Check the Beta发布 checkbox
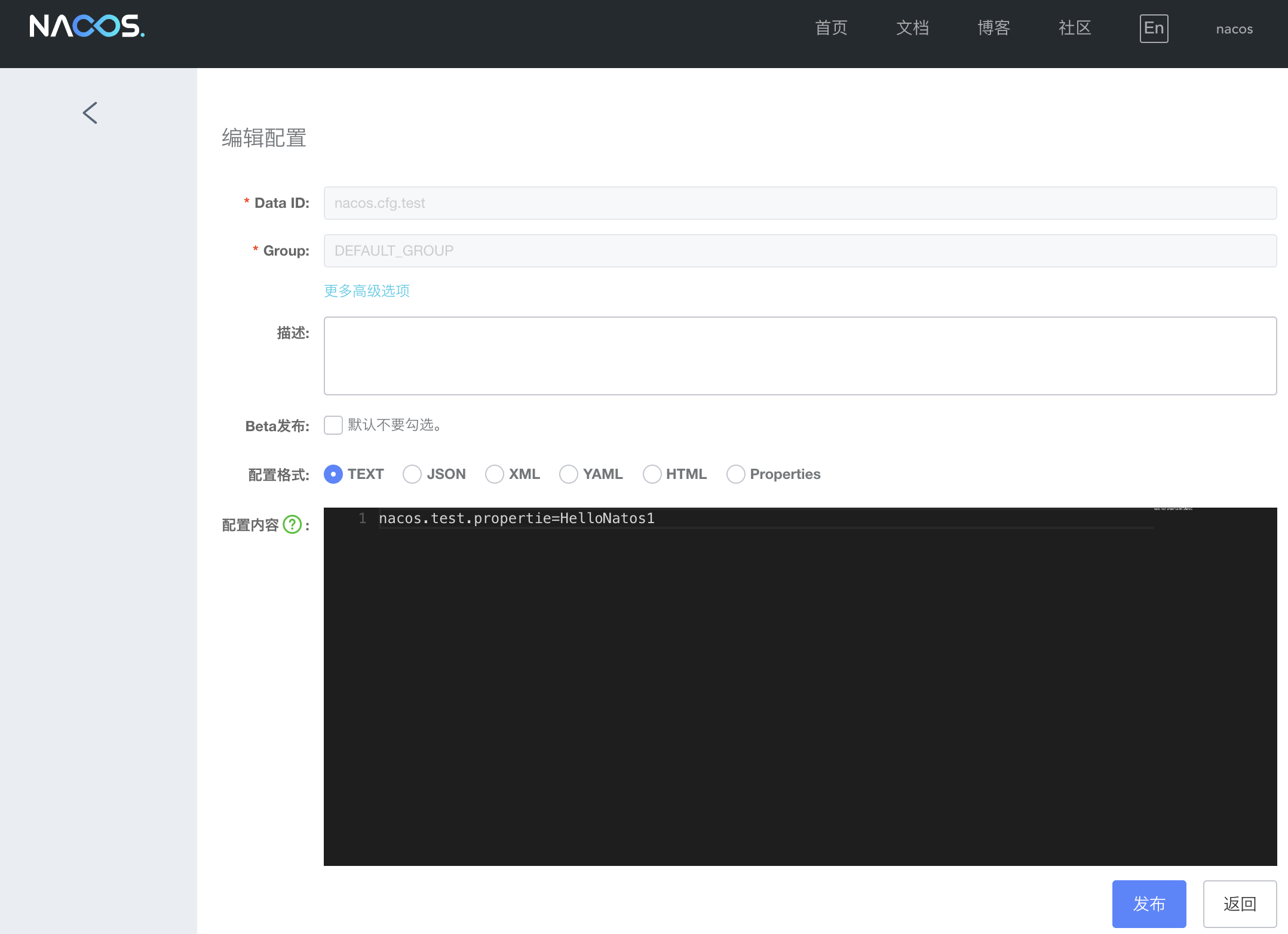The height and width of the screenshot is (934, 1288). click(x=333, y=425)
